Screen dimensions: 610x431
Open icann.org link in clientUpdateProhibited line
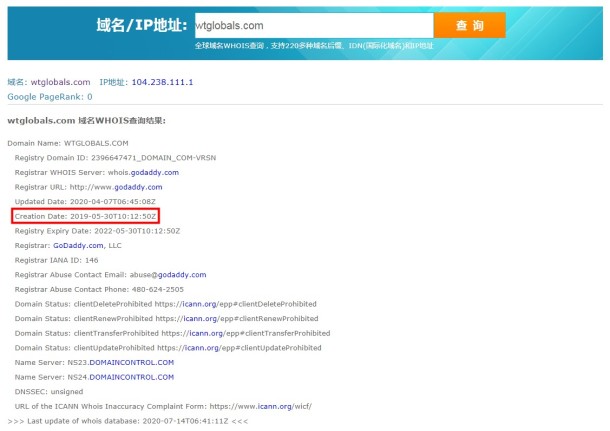click(202, 348)
